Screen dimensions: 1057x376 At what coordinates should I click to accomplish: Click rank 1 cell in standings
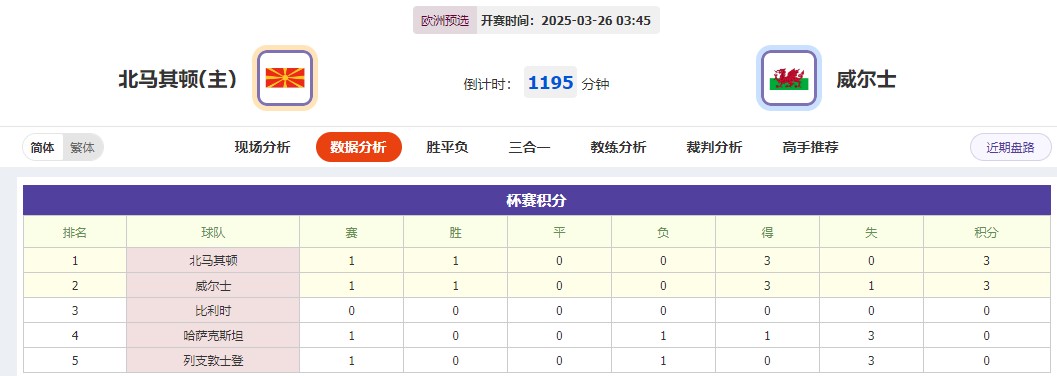tap(75, 261)
